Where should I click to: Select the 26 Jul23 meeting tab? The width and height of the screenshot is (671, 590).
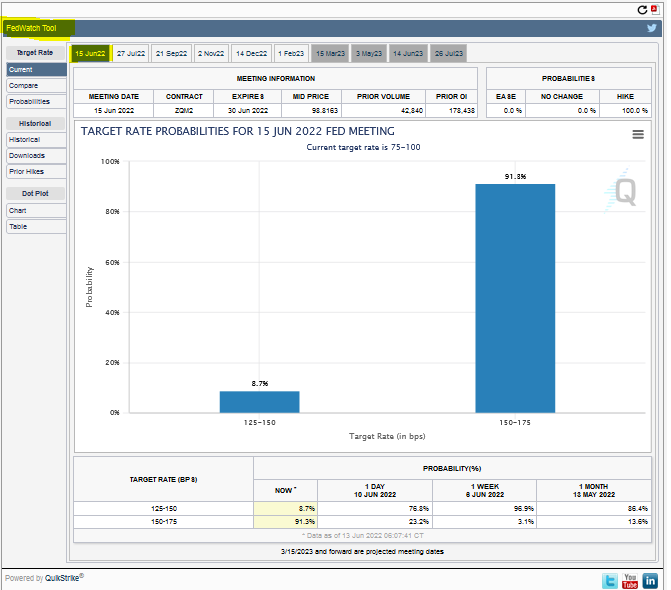(448, 53)
